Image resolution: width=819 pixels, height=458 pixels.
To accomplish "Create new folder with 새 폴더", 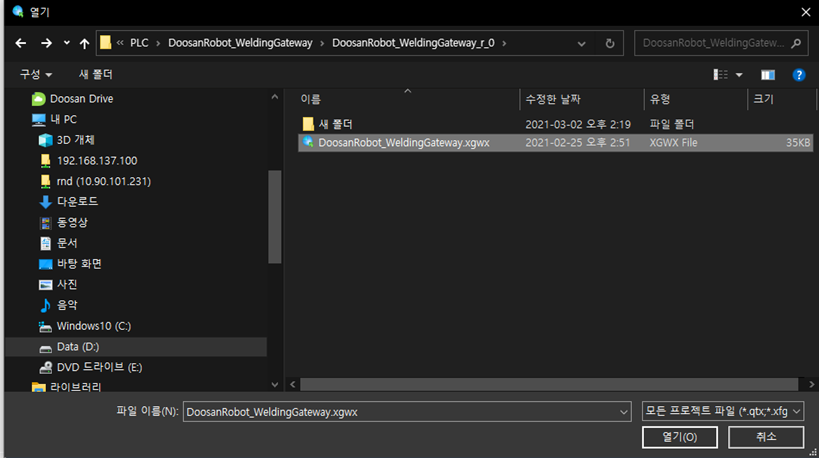I will [x=96, y=75].
